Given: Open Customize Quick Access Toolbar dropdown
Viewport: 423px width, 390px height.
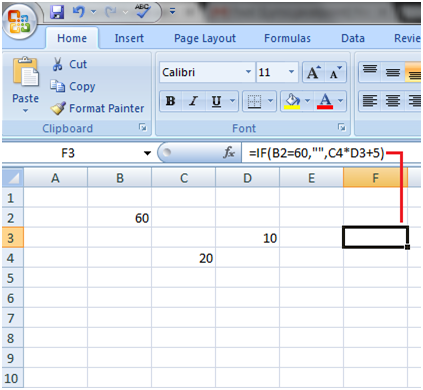Looking at the screenshot, I should coord(172,12).
